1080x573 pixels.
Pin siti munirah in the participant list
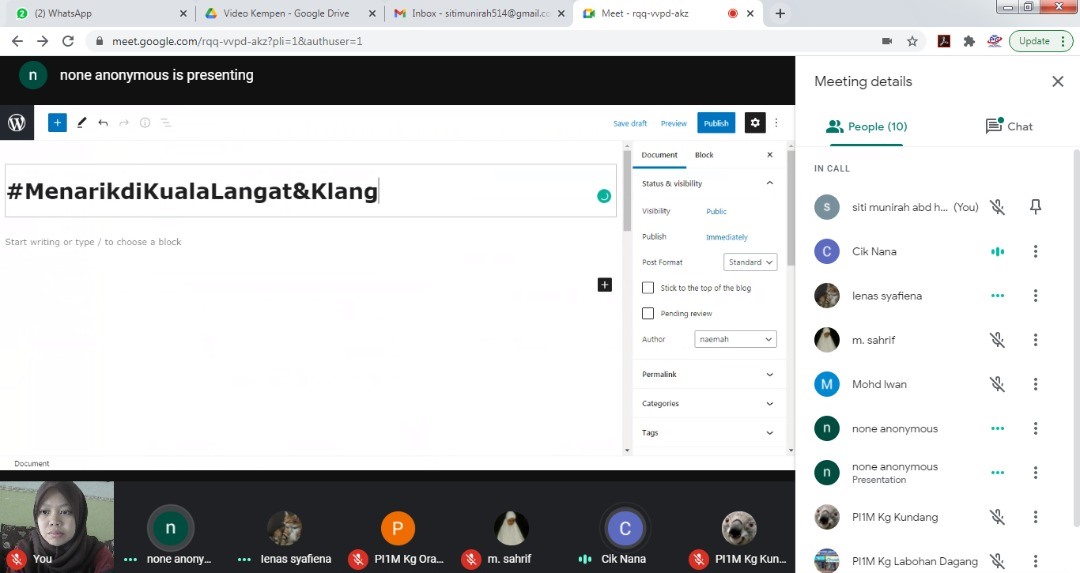[x=1036, y=207]
